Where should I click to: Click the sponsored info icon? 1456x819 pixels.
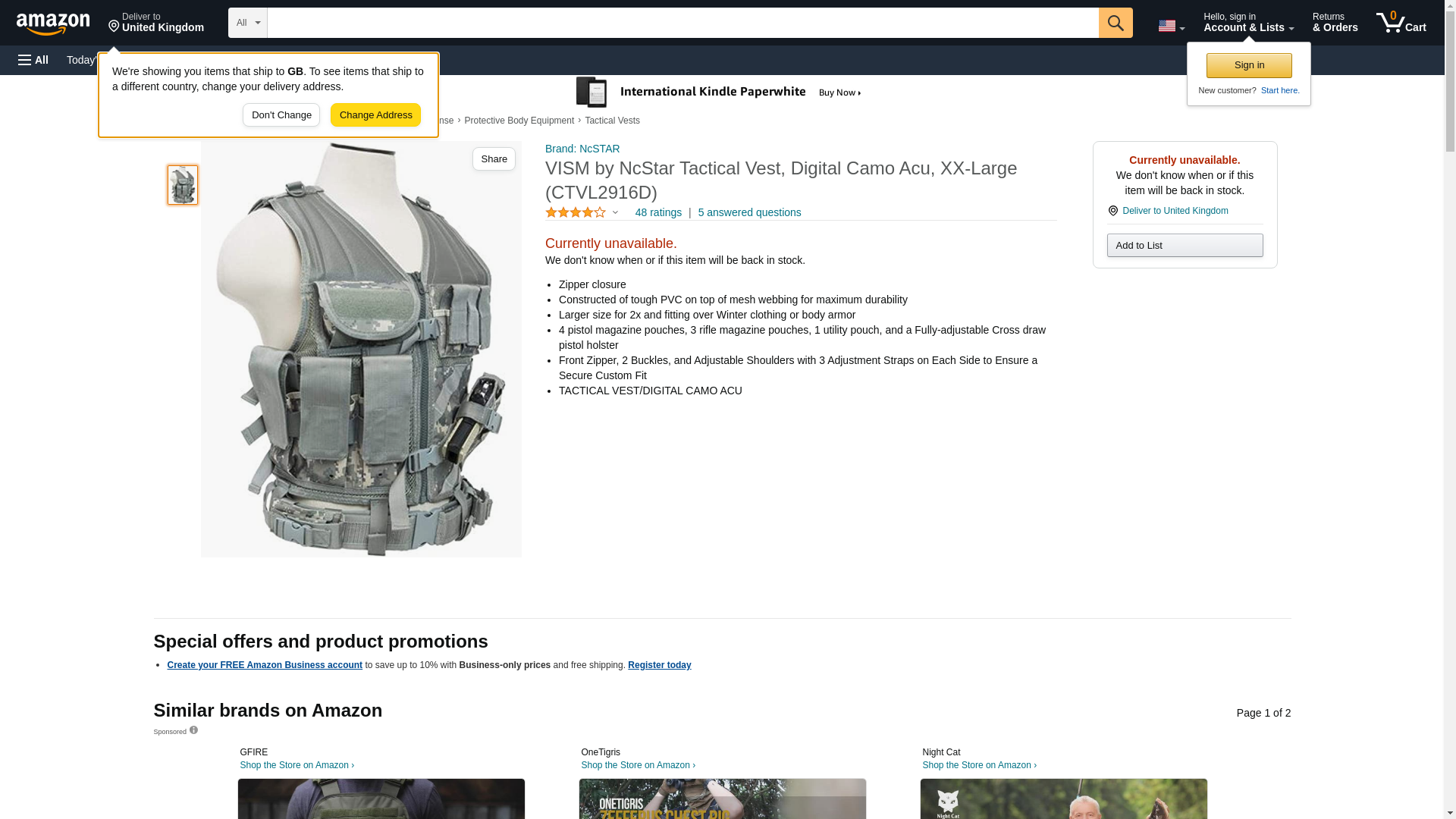(193, 730)
